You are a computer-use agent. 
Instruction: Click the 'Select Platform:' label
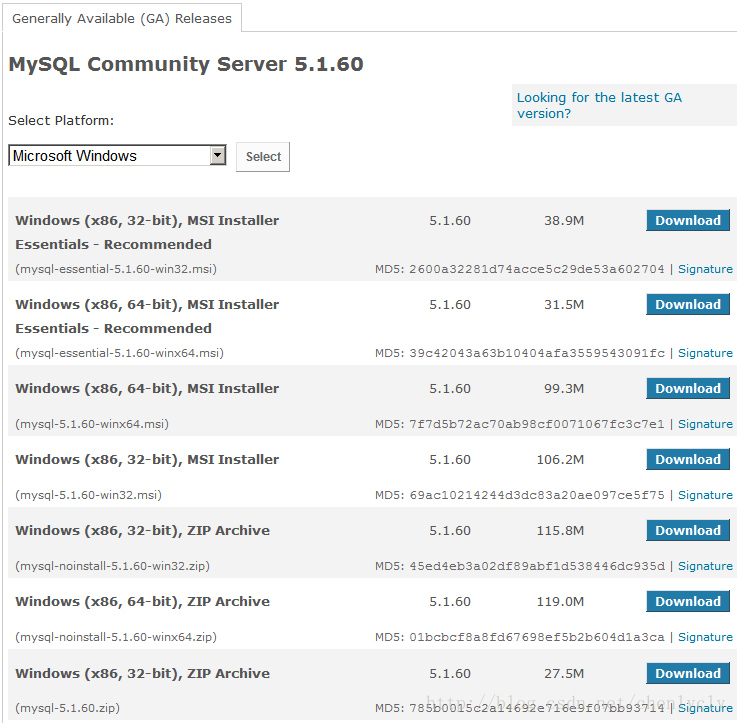61,121
